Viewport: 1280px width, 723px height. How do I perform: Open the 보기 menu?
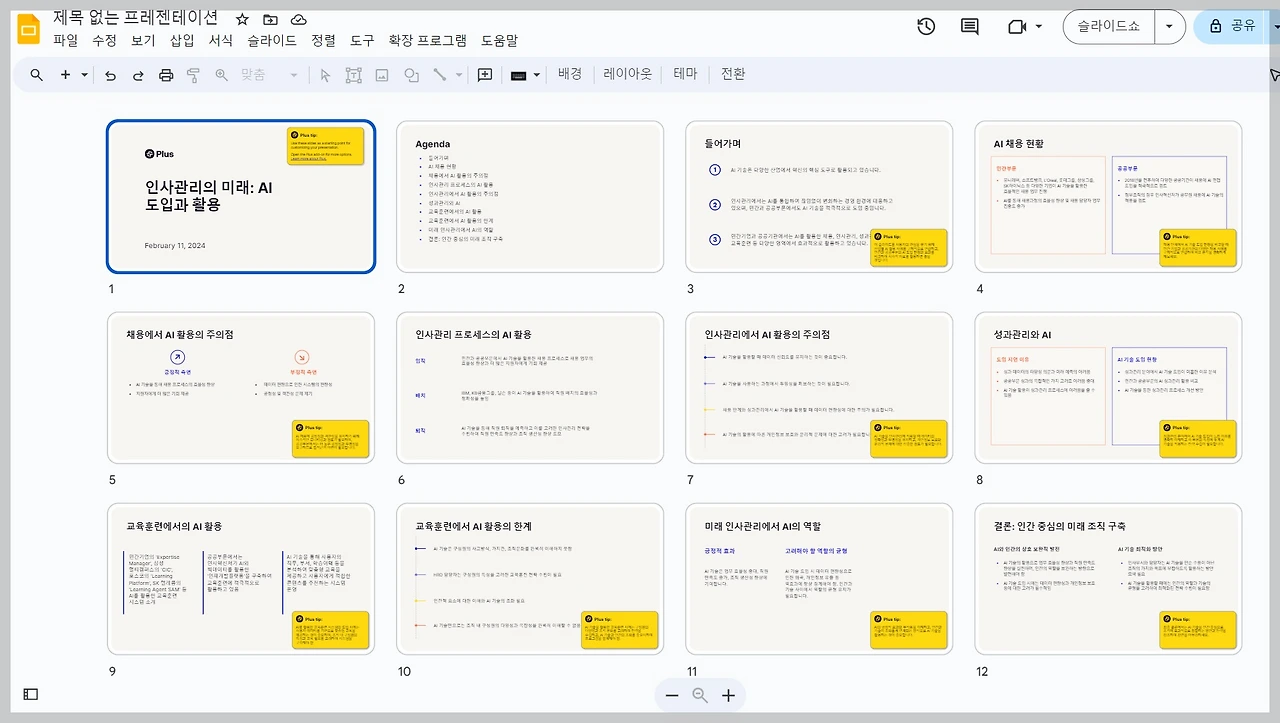coord(143,41)
